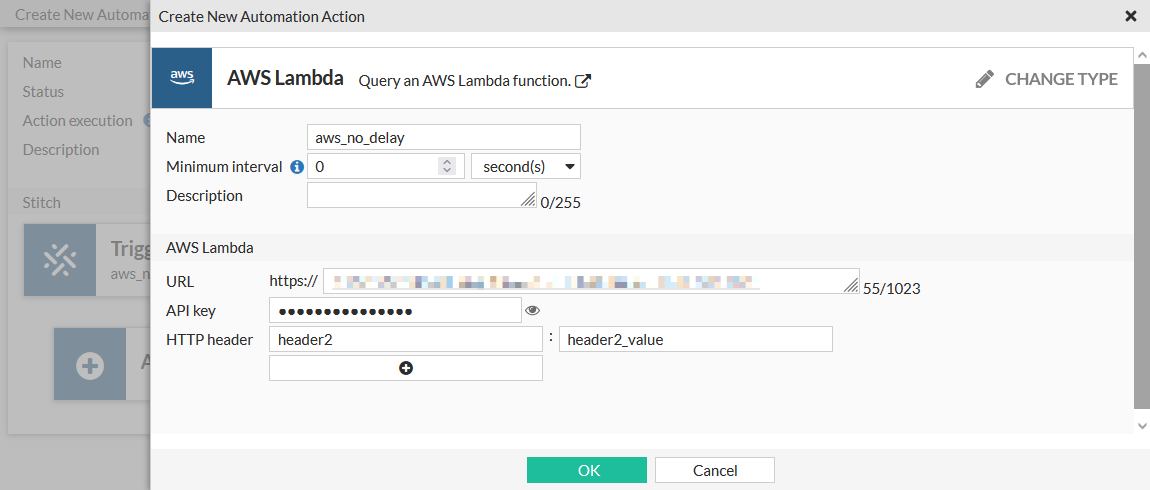Open the AWS Lambda external documentation link icon
This screenshot has width=1150, height=490.
(x=583, y=81)
